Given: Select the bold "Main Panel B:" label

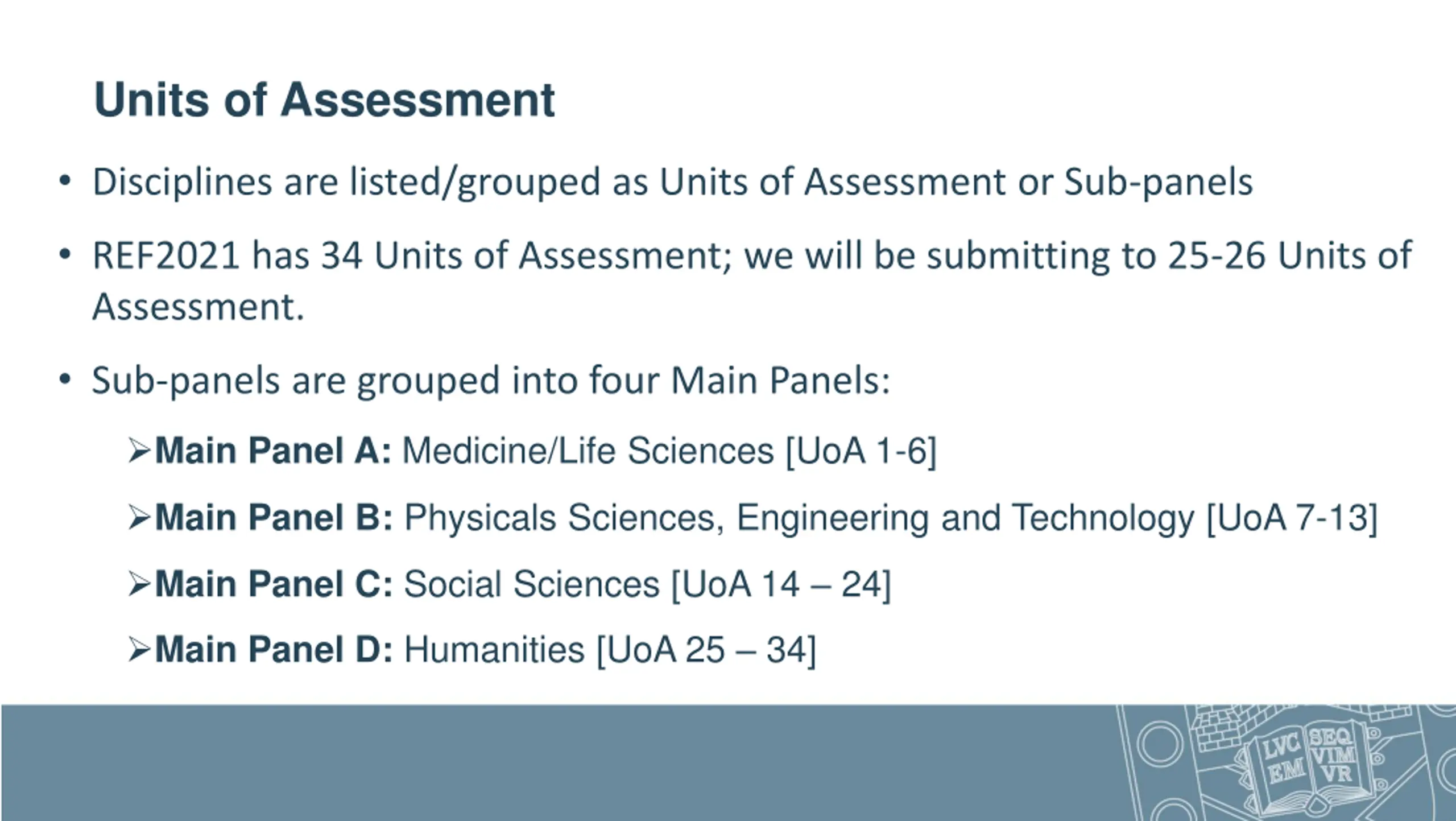Looking at the screenshot, I should coord(274,518).
